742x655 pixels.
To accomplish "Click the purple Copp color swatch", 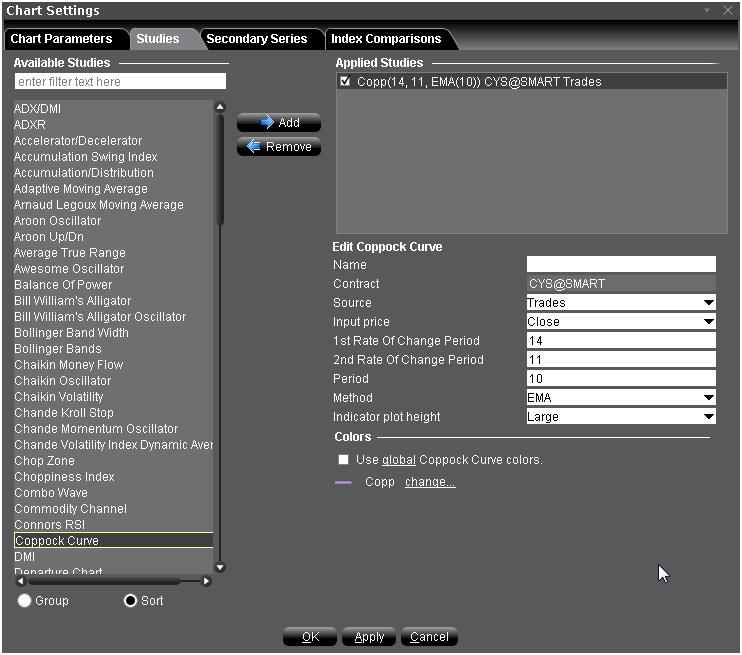I will (344, 482).
